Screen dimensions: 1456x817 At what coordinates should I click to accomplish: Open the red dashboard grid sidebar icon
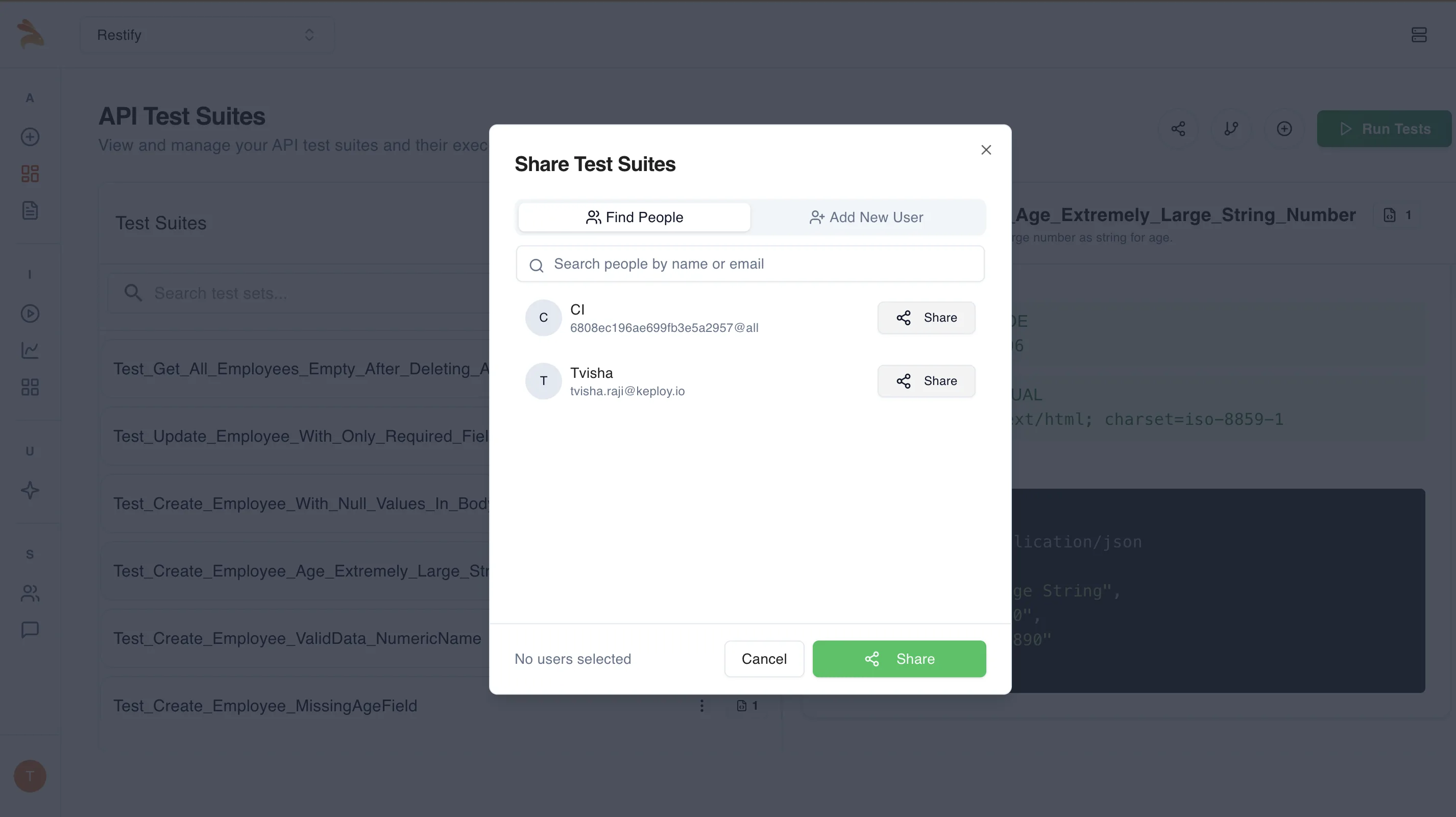(x=30, y=174)
